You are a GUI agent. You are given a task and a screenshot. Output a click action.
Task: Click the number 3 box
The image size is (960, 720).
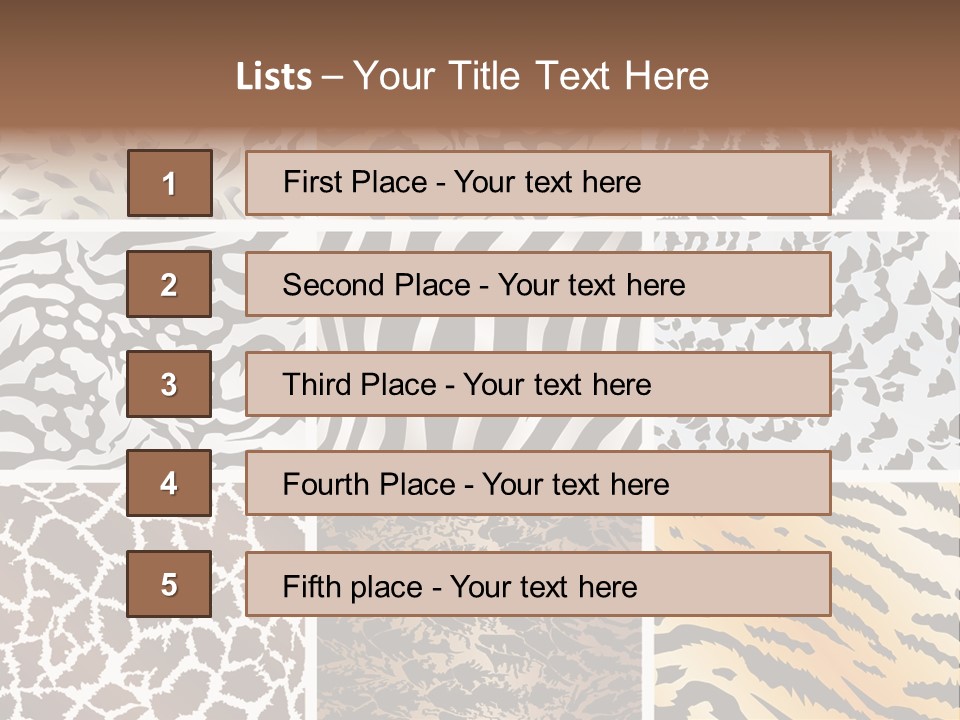[169, 384]
